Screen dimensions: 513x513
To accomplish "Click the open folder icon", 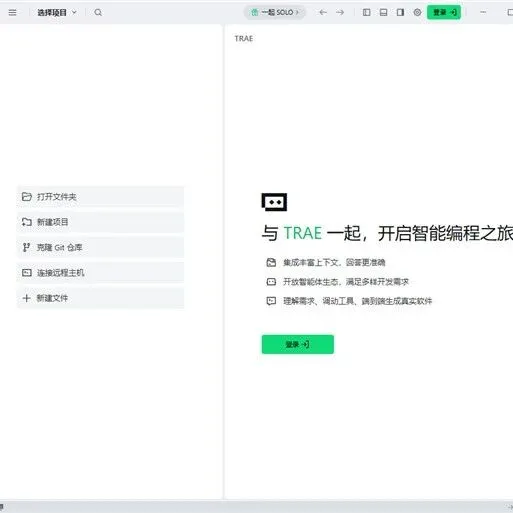I will pos(27,197).
